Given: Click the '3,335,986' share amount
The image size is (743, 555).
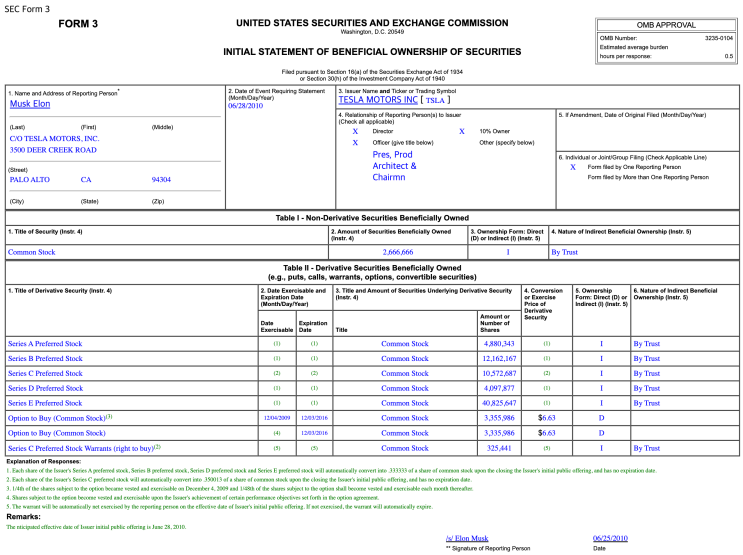Looking at the screenshot, I should click(499, 433).
